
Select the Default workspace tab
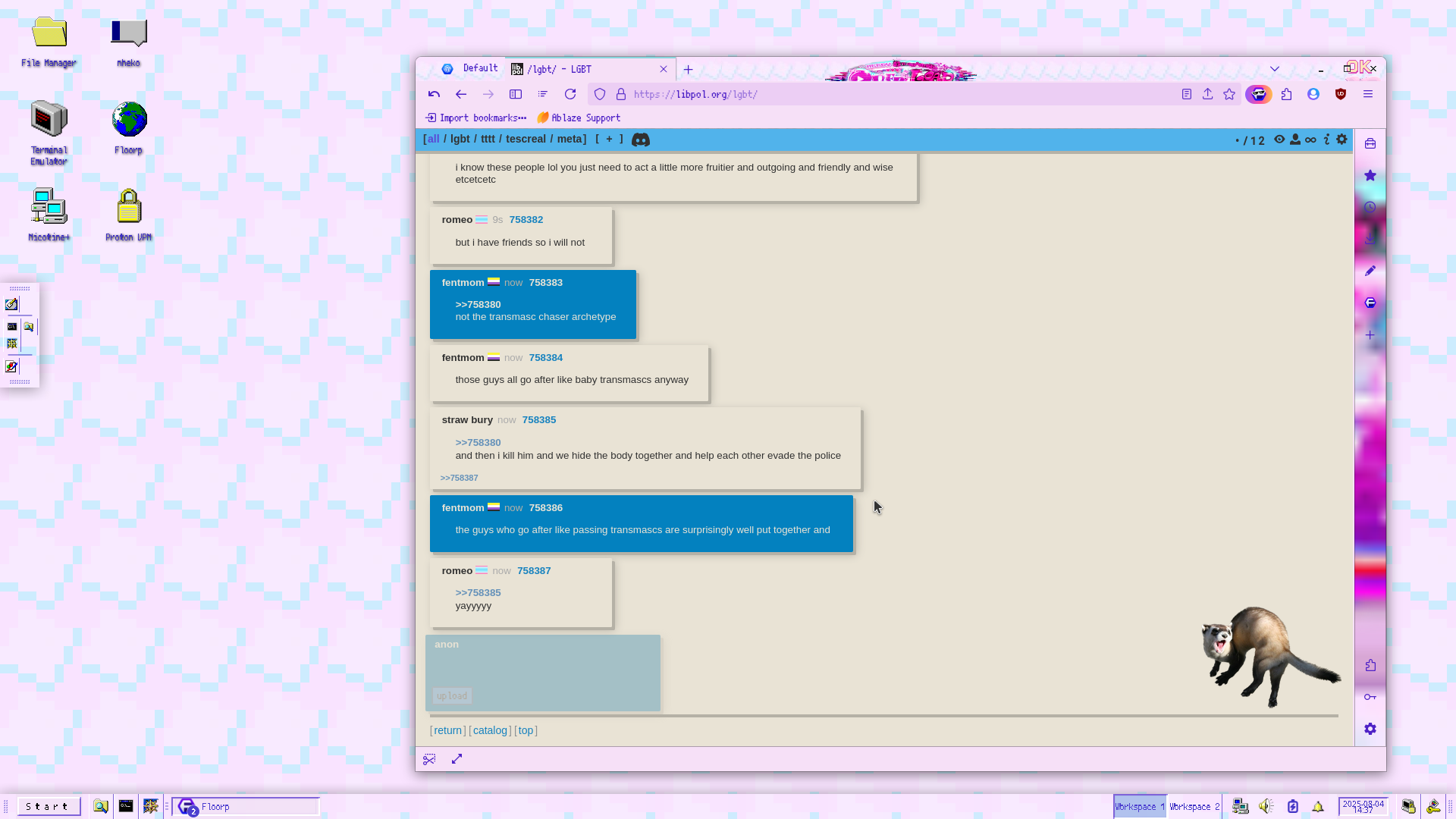(470, 68)
